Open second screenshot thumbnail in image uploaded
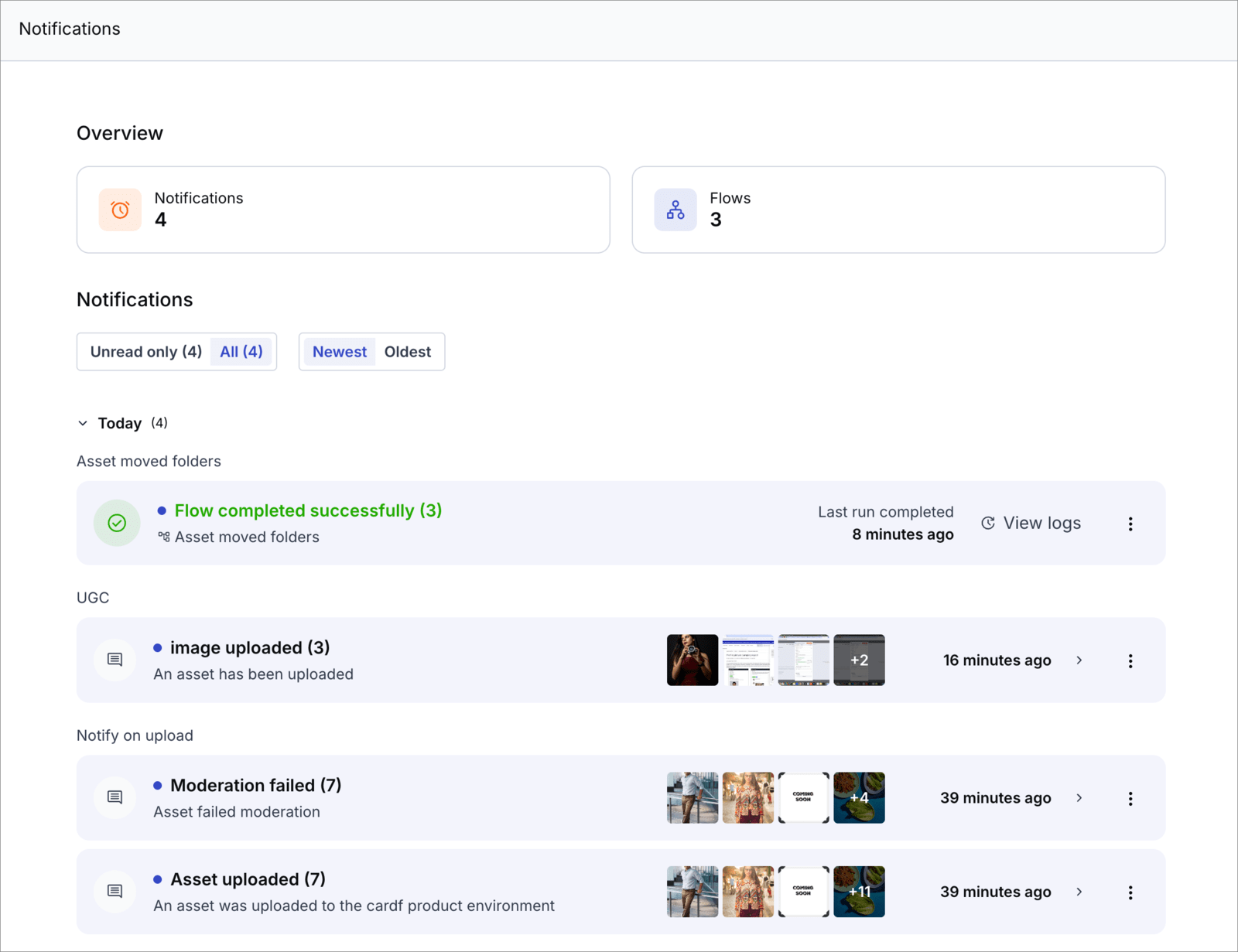The width and height of the screenshot is (1238, 952). (x=748, y=660)
